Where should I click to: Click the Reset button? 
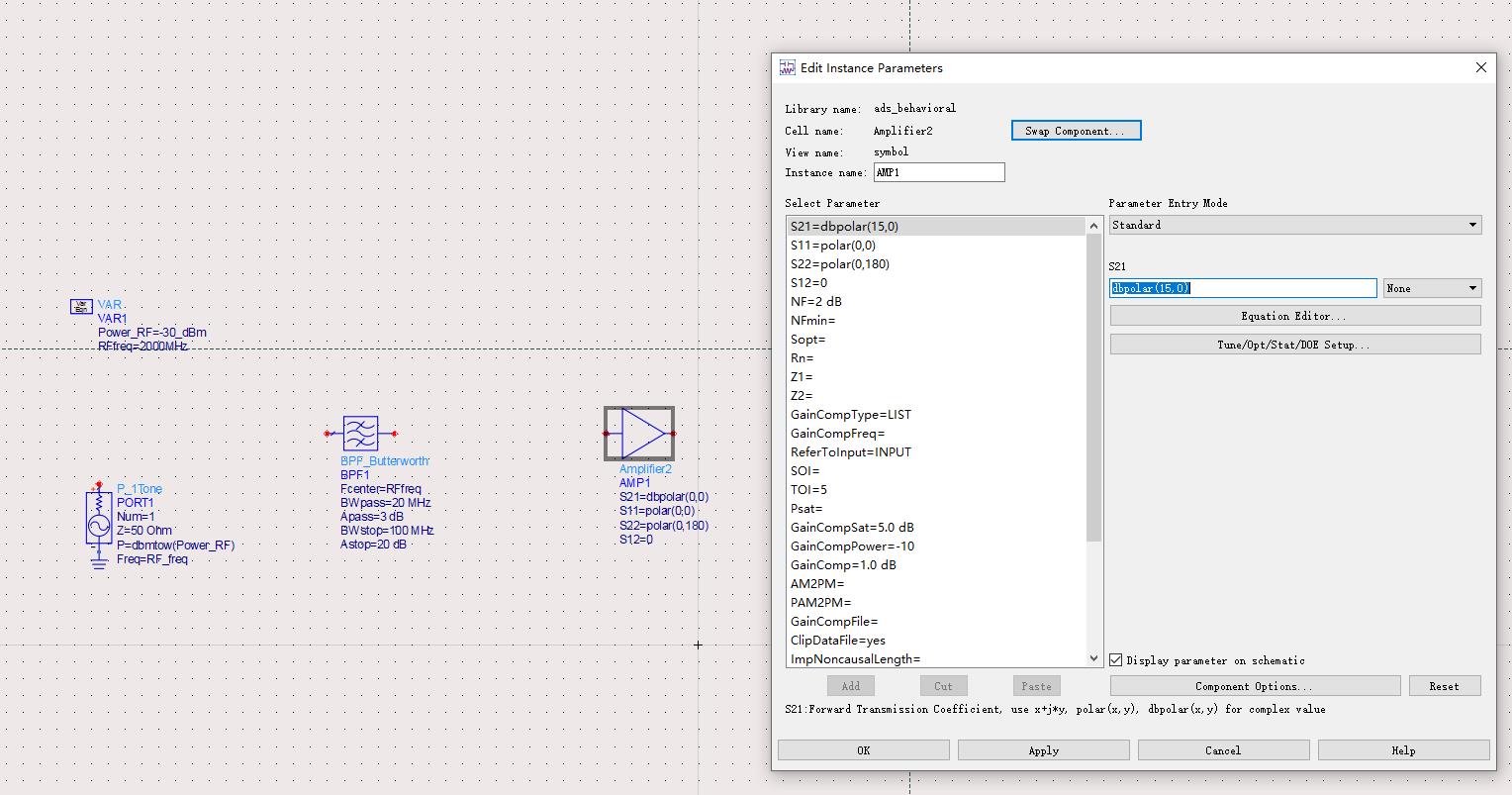coord(1444,686)
